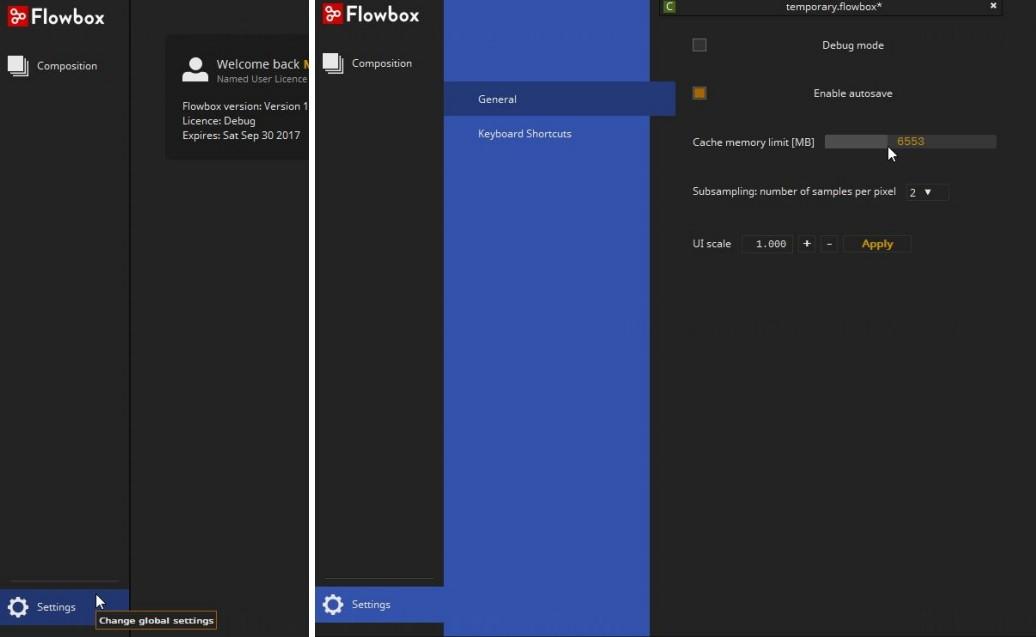Enable the Debug mode checkbox
Screen dimensions: 1036x637
(699, 45)
